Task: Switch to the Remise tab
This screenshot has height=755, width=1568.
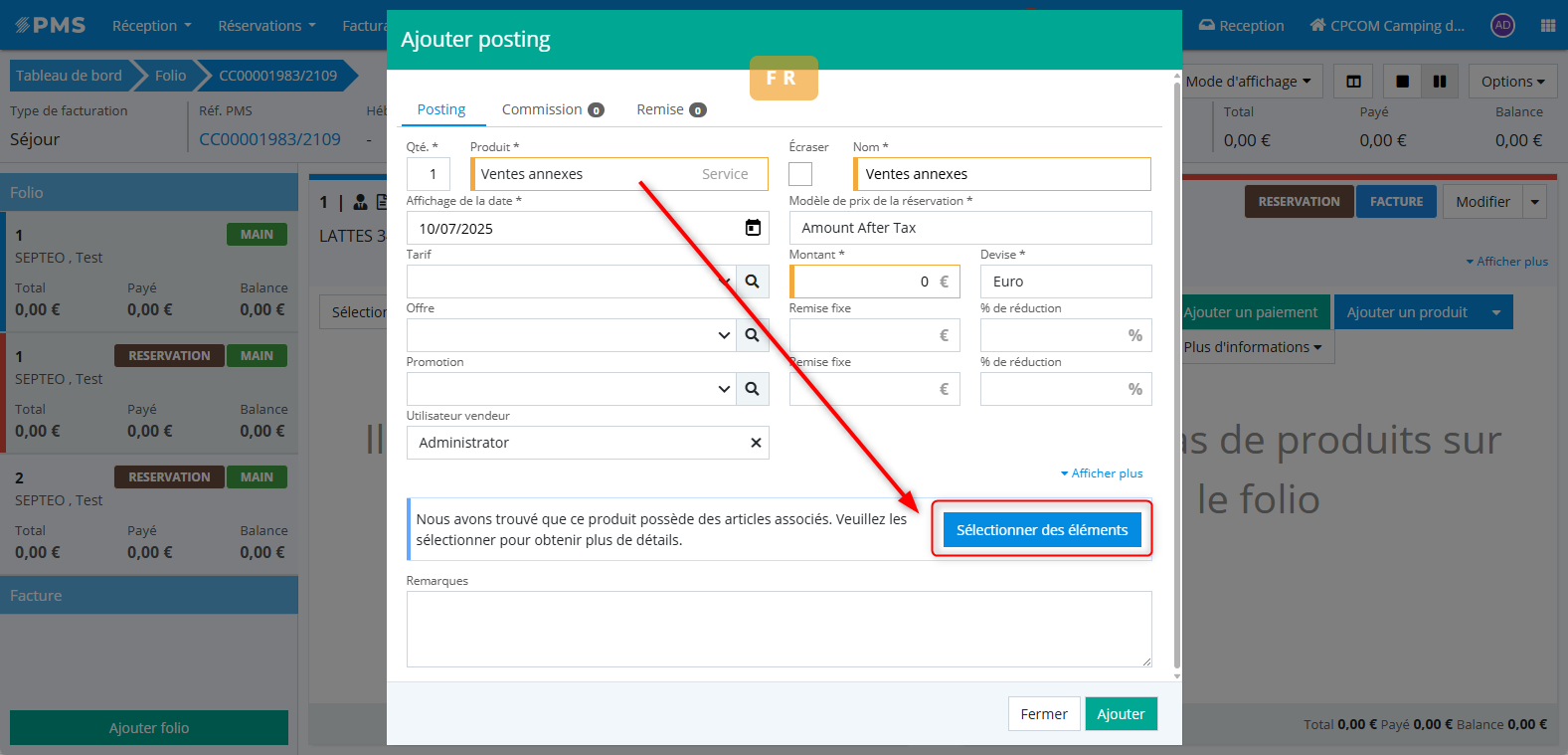Action: [670, 109]
